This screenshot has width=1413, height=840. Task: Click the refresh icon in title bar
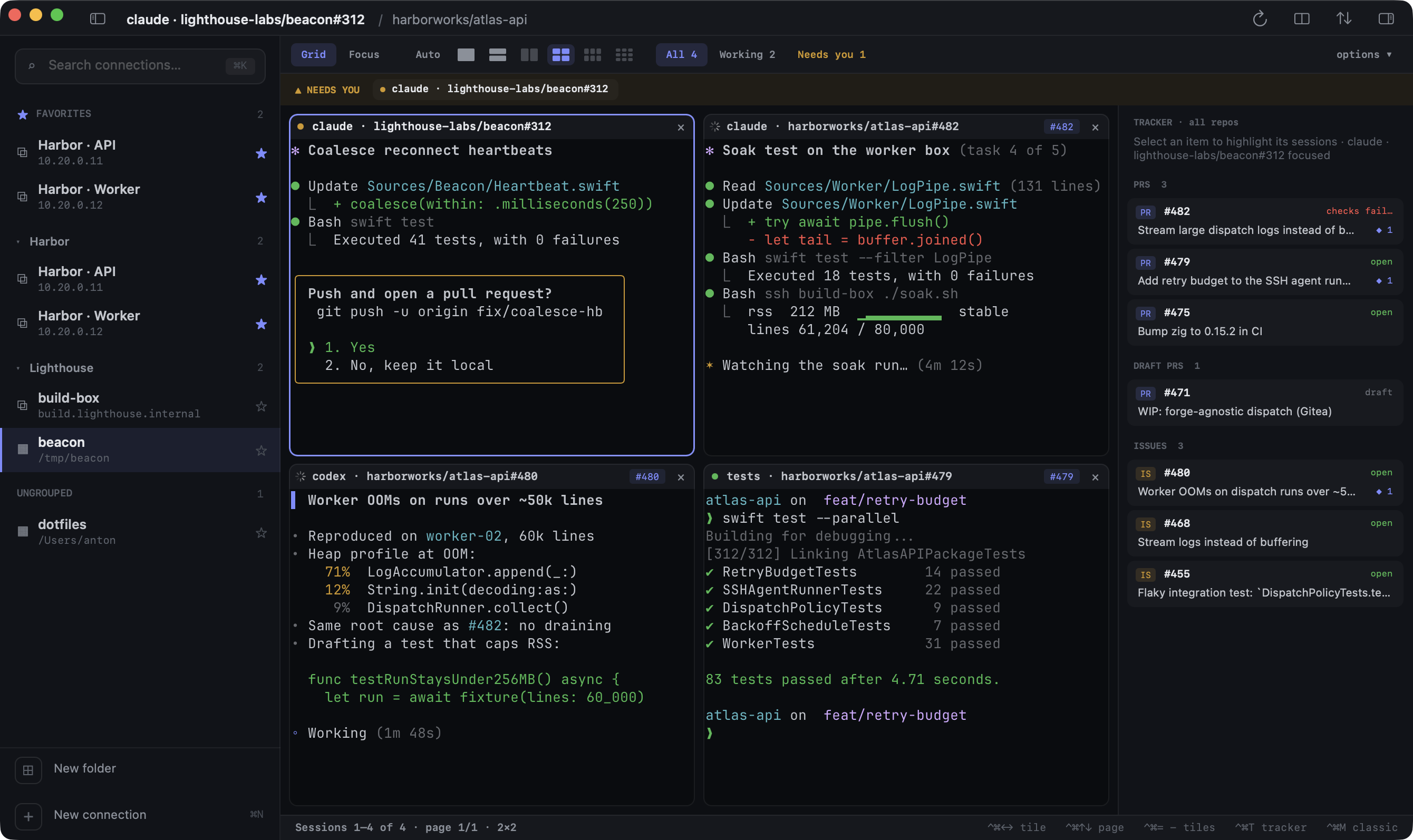click(1260, 19)
